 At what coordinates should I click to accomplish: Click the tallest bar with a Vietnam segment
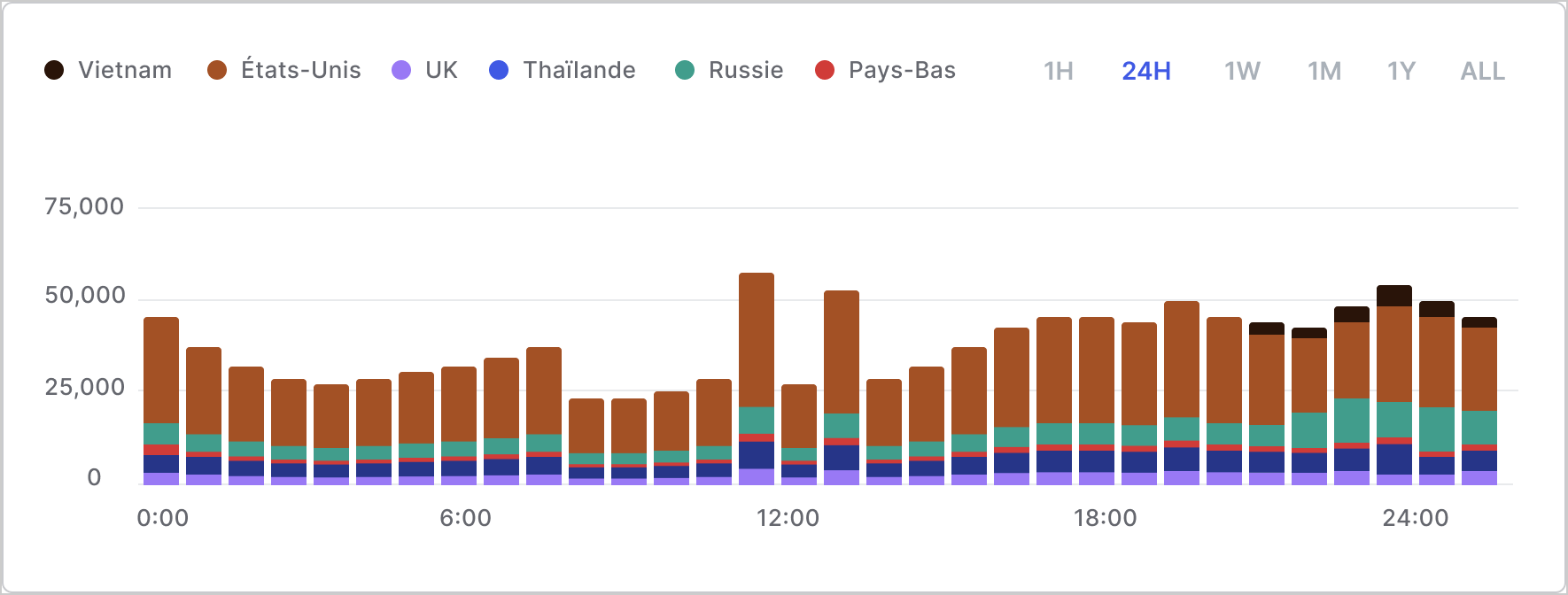(1394, 385)
